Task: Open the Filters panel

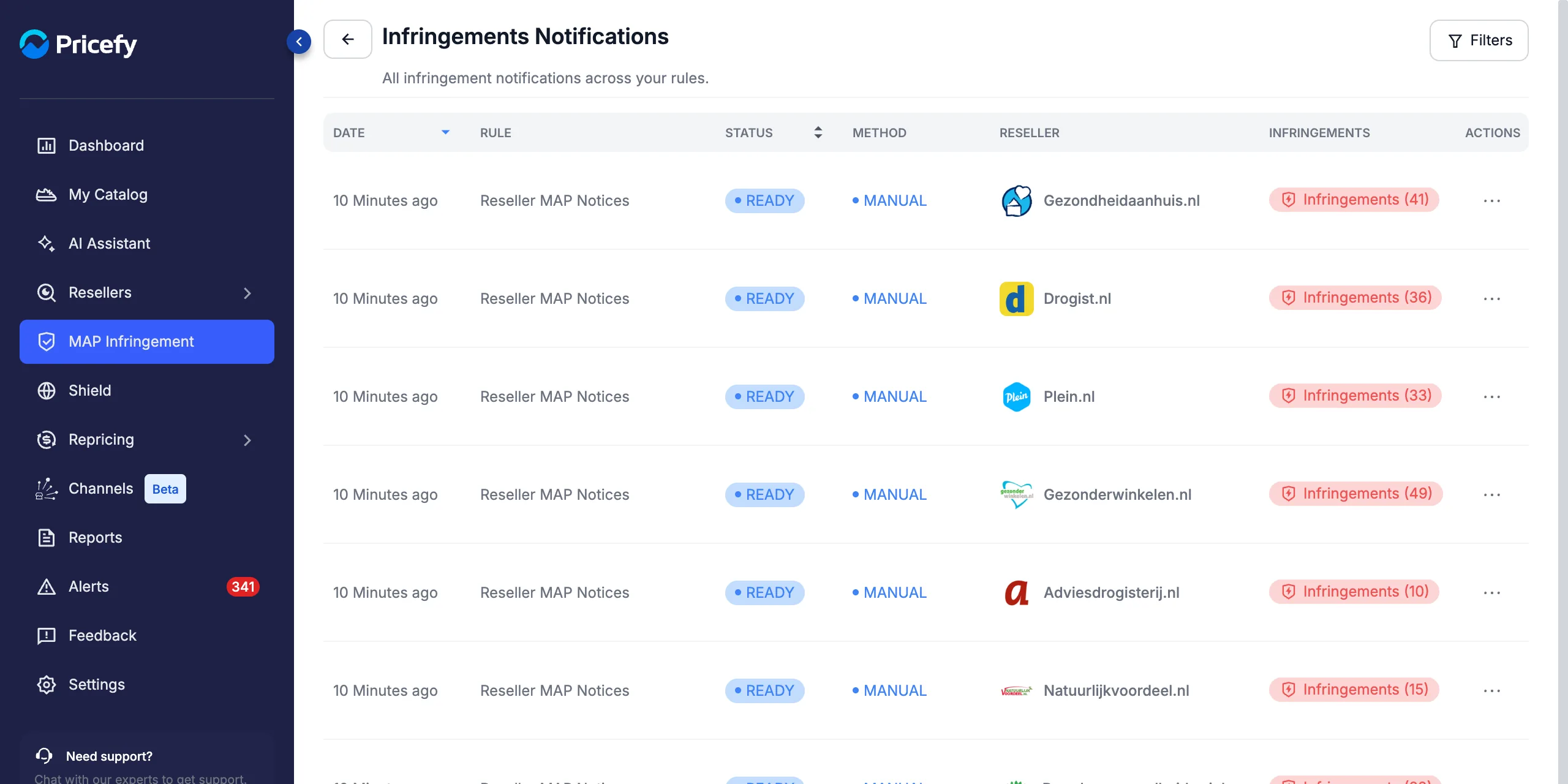Action: (x=1479, y=40)
